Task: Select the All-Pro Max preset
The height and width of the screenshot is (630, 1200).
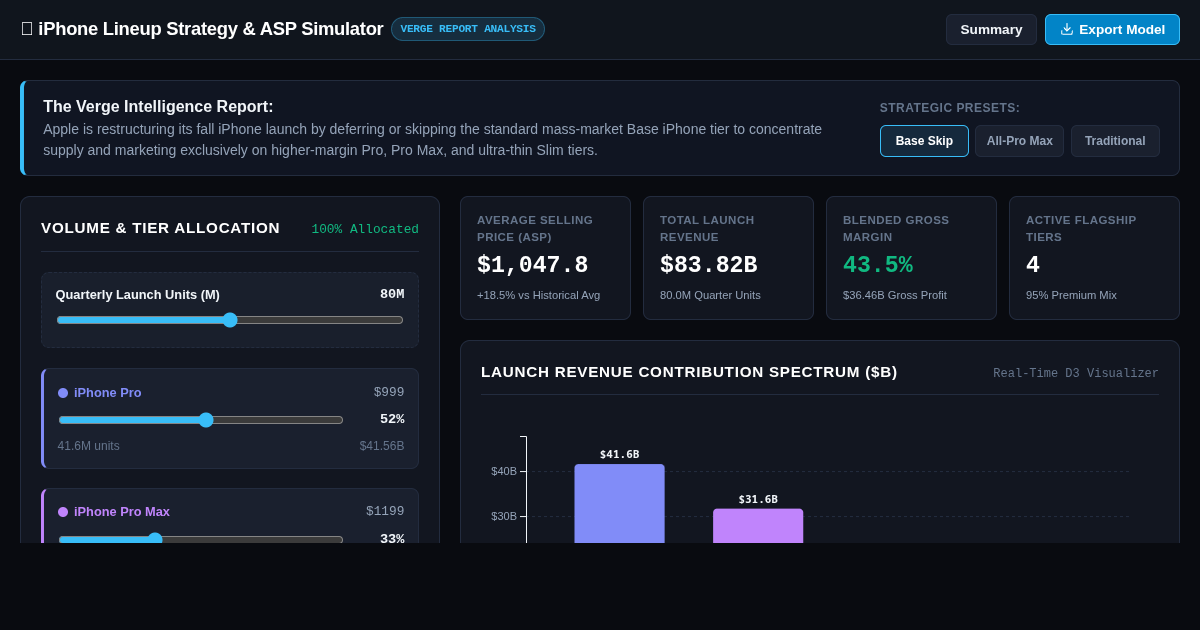Action: coord(1019,141)
